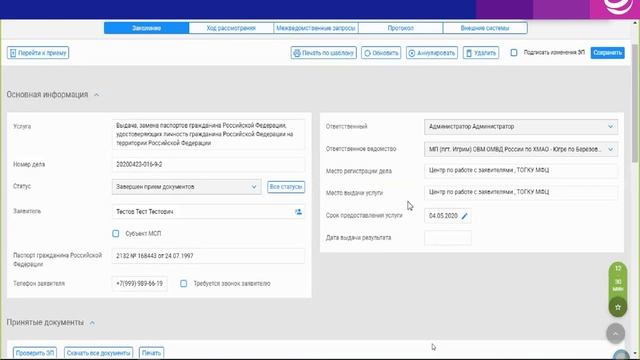The height and width of the screenshot is (360, 640).
Task: Click the Перейти к приему button
Action: [38, 53]
